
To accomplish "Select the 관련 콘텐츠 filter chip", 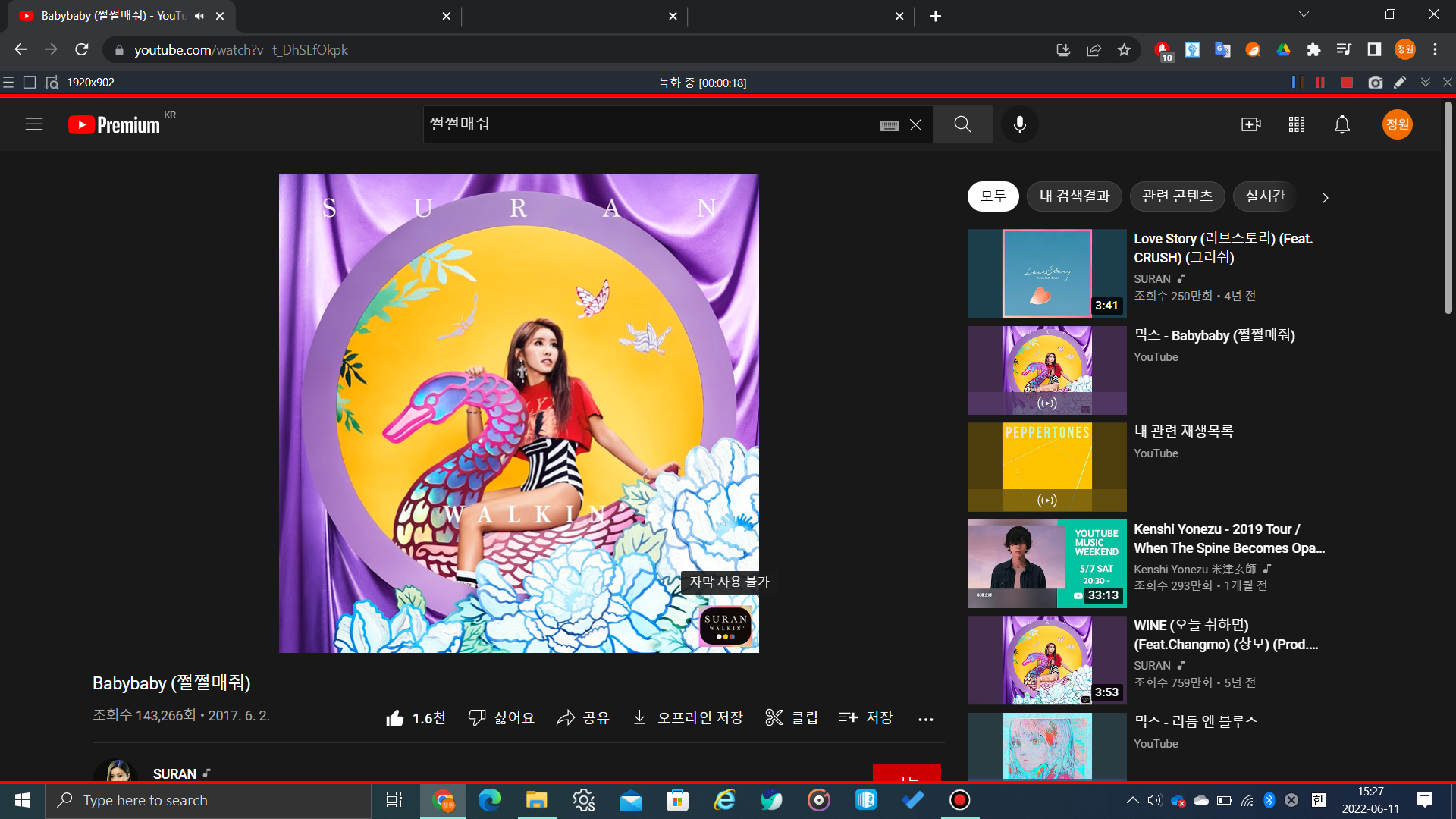I will (1177, 196).
